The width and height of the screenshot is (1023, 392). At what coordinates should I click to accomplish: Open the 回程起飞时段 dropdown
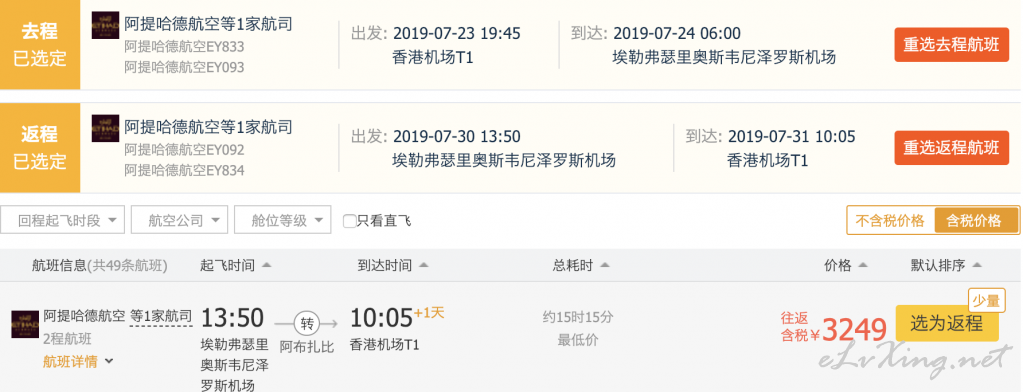(63, 220)
